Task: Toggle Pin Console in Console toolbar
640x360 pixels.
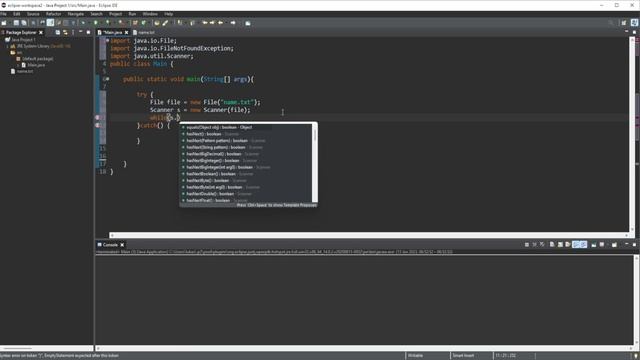Action: click(x=594, y=244)
